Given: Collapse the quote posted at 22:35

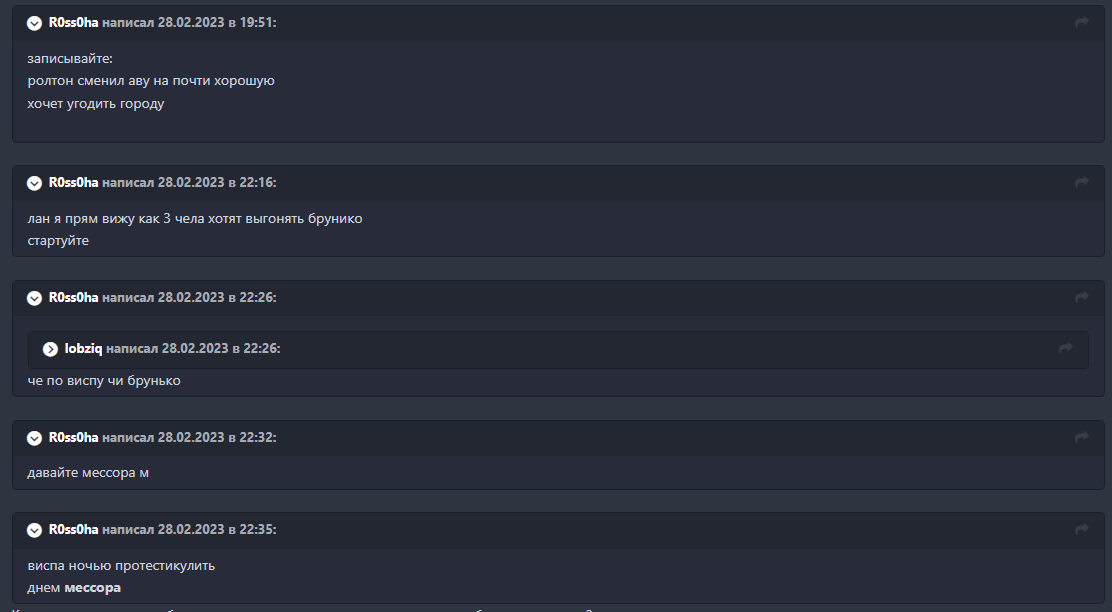Looking at the screenshot, I should [x=35, y=530].
